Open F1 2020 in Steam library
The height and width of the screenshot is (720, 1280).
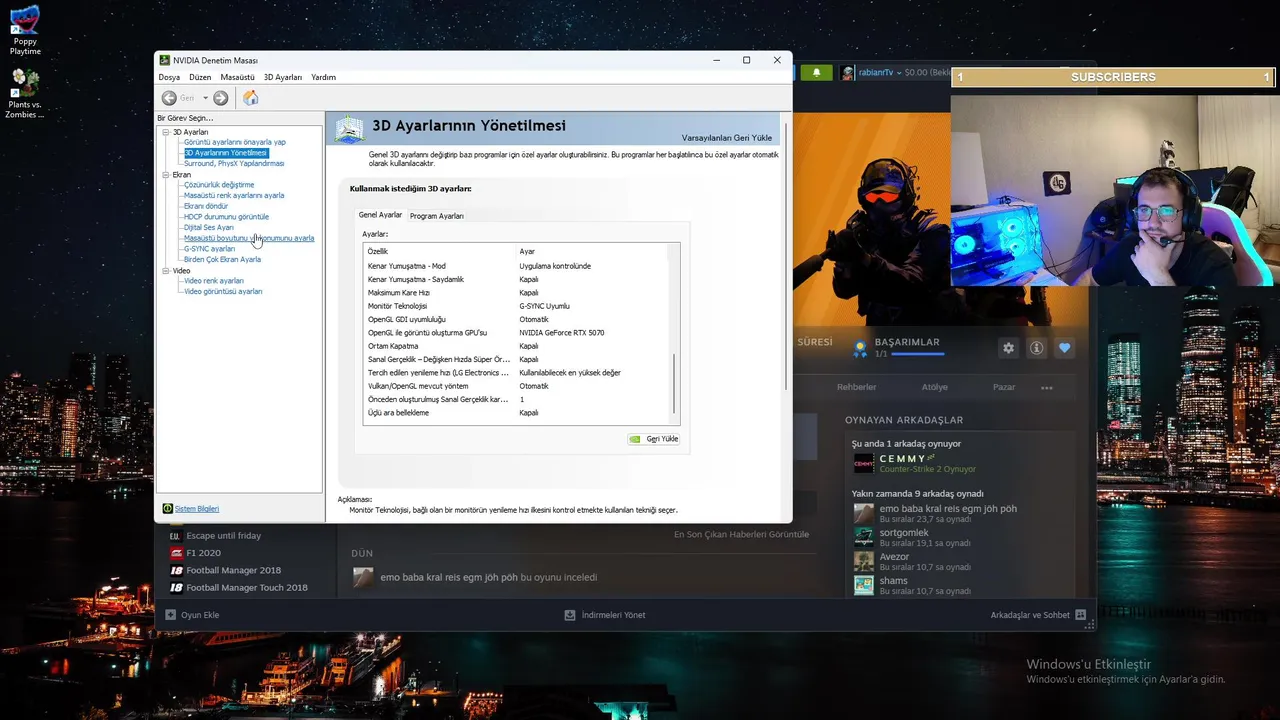(204, 553)
